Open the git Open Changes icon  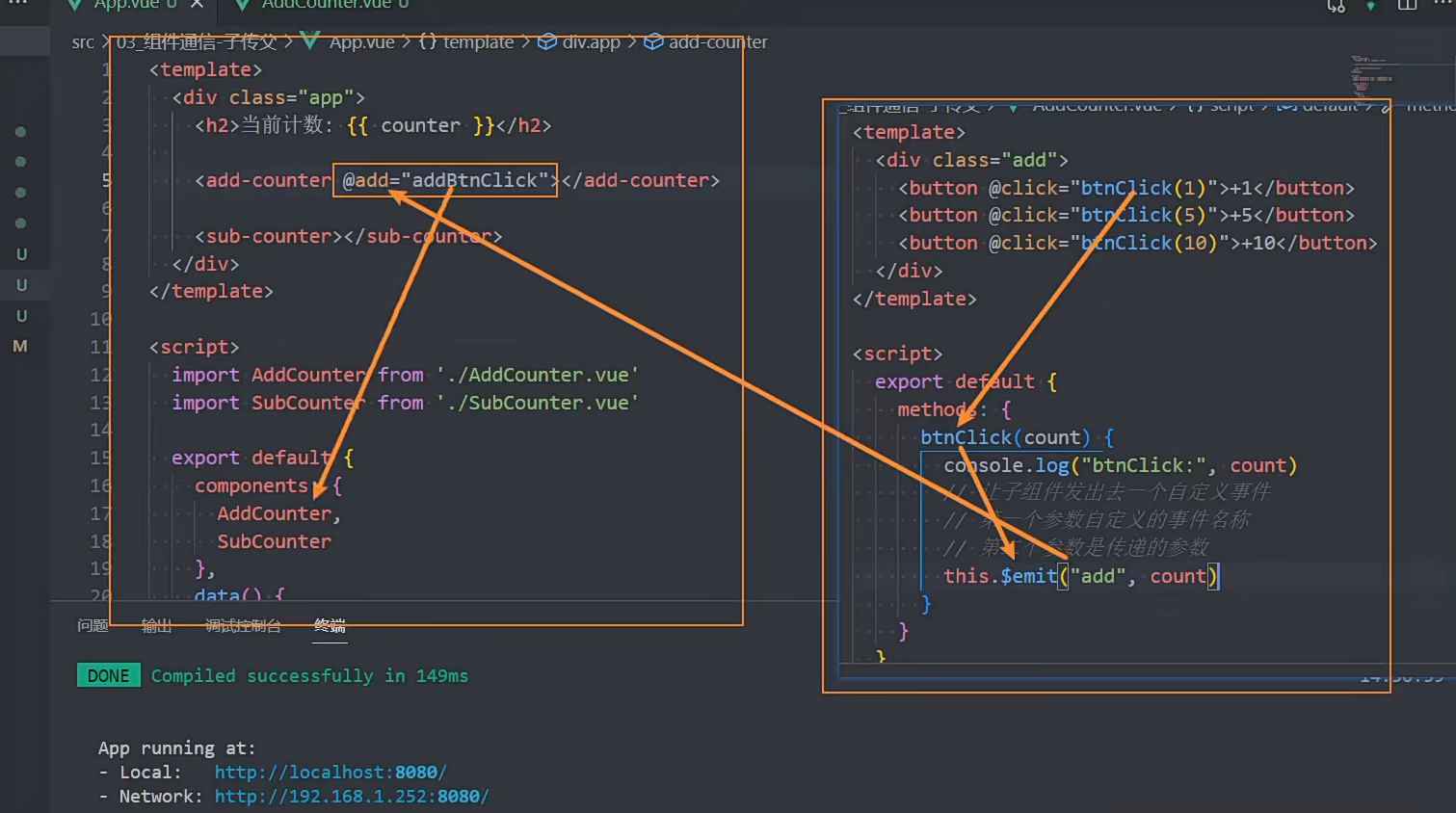tap(1337, 5)
